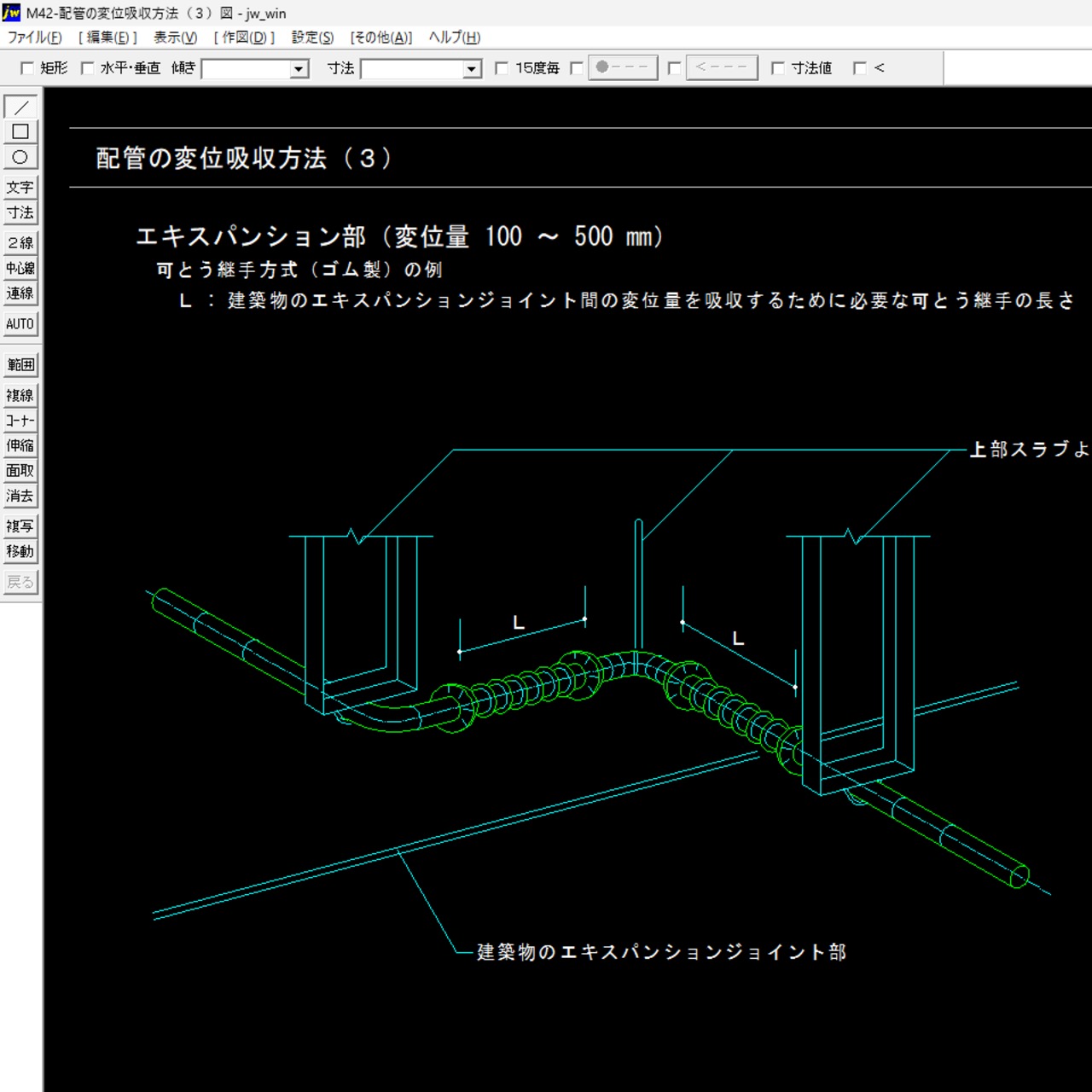Viewport: 1092px width, 1092px height.
Task: Select the circle drawing tool
Action: click(x=20, y=157)
